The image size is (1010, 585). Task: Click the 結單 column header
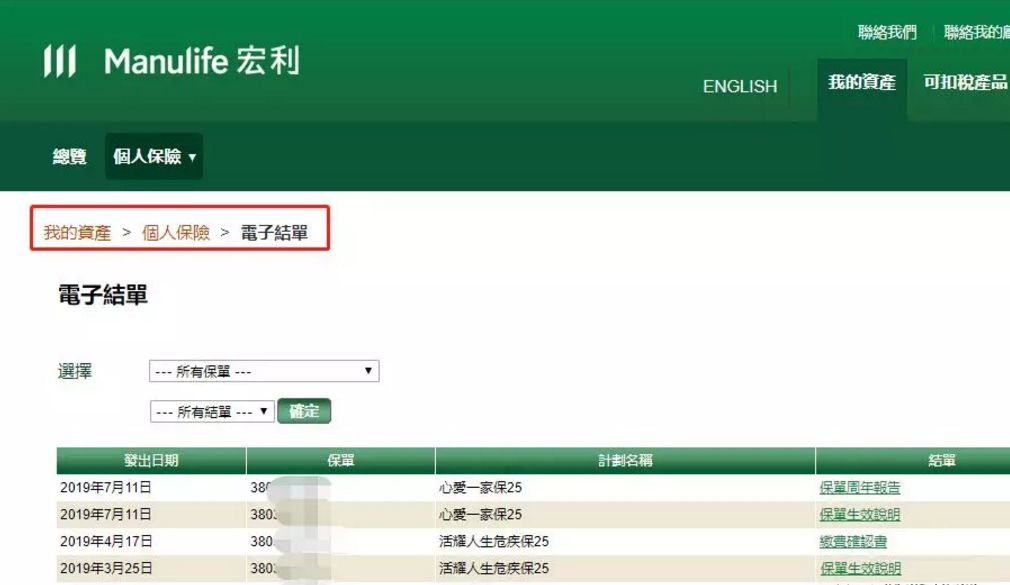[942, 460]
